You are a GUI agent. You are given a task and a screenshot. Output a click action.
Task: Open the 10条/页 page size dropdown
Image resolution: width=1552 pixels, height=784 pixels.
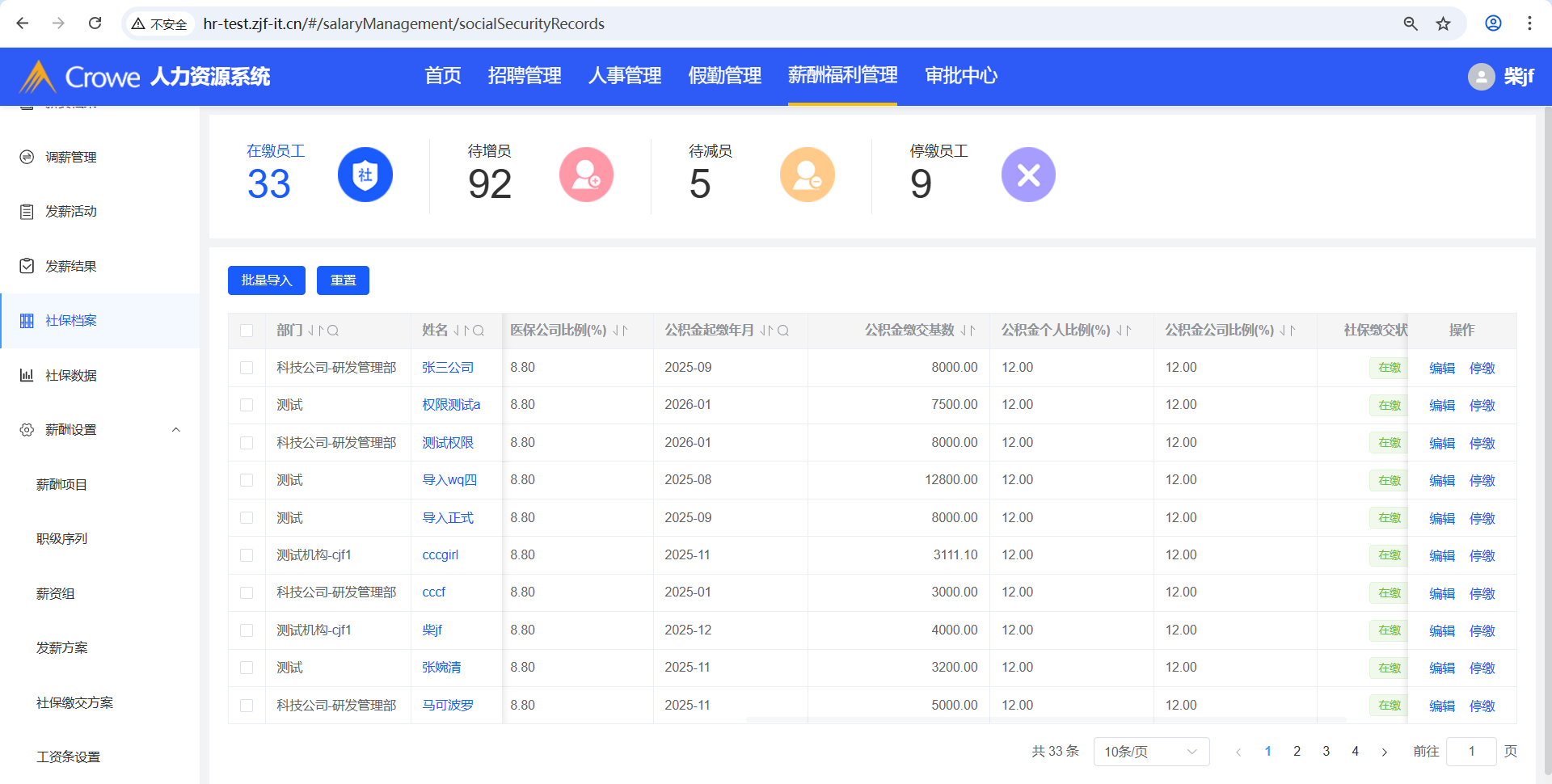pyautogui.click(x=1150, y=752)
